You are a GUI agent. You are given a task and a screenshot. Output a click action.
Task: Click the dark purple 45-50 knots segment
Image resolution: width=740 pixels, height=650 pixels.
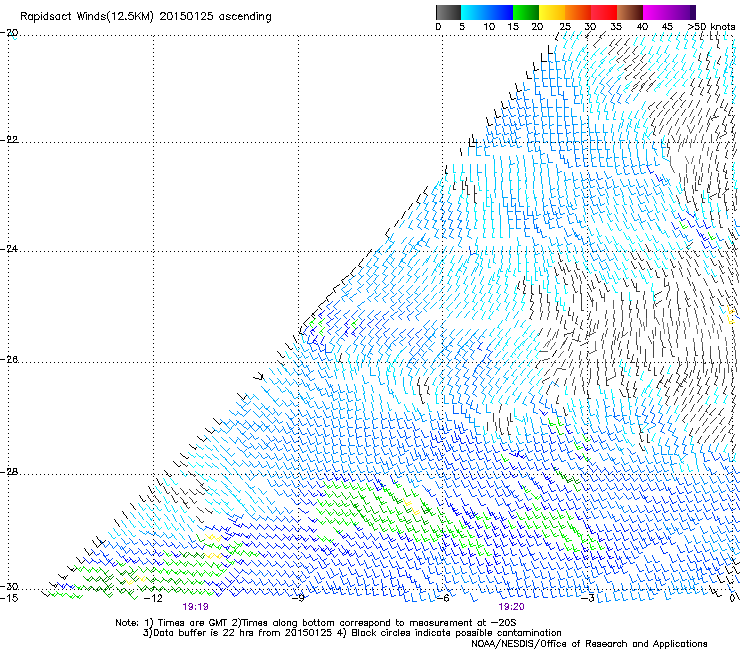click(x=682, y=12)
